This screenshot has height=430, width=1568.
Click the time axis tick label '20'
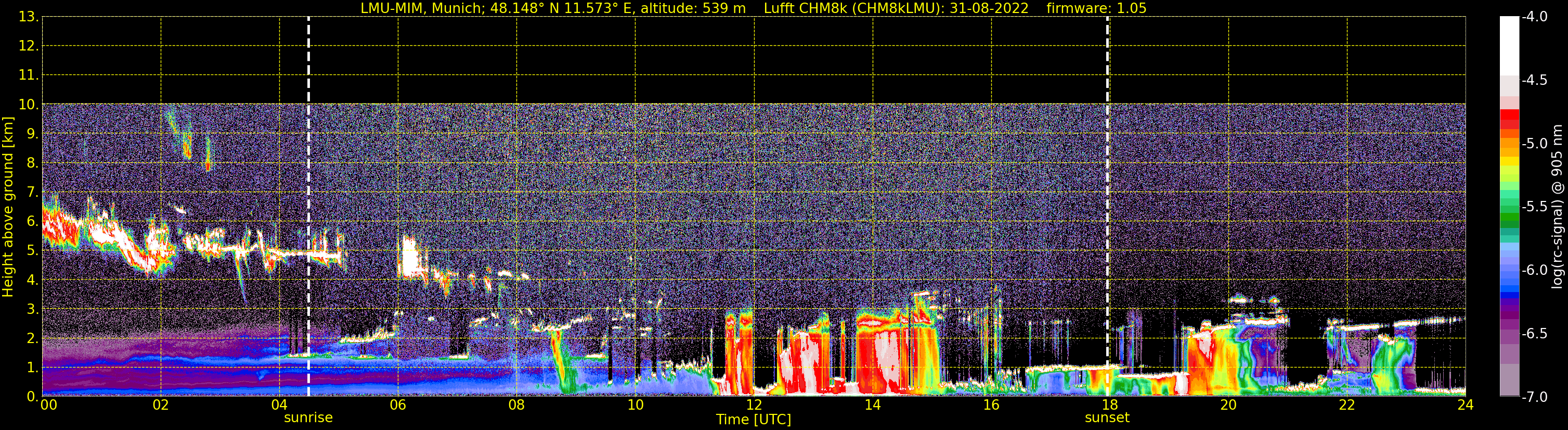tap(1228, 406)
